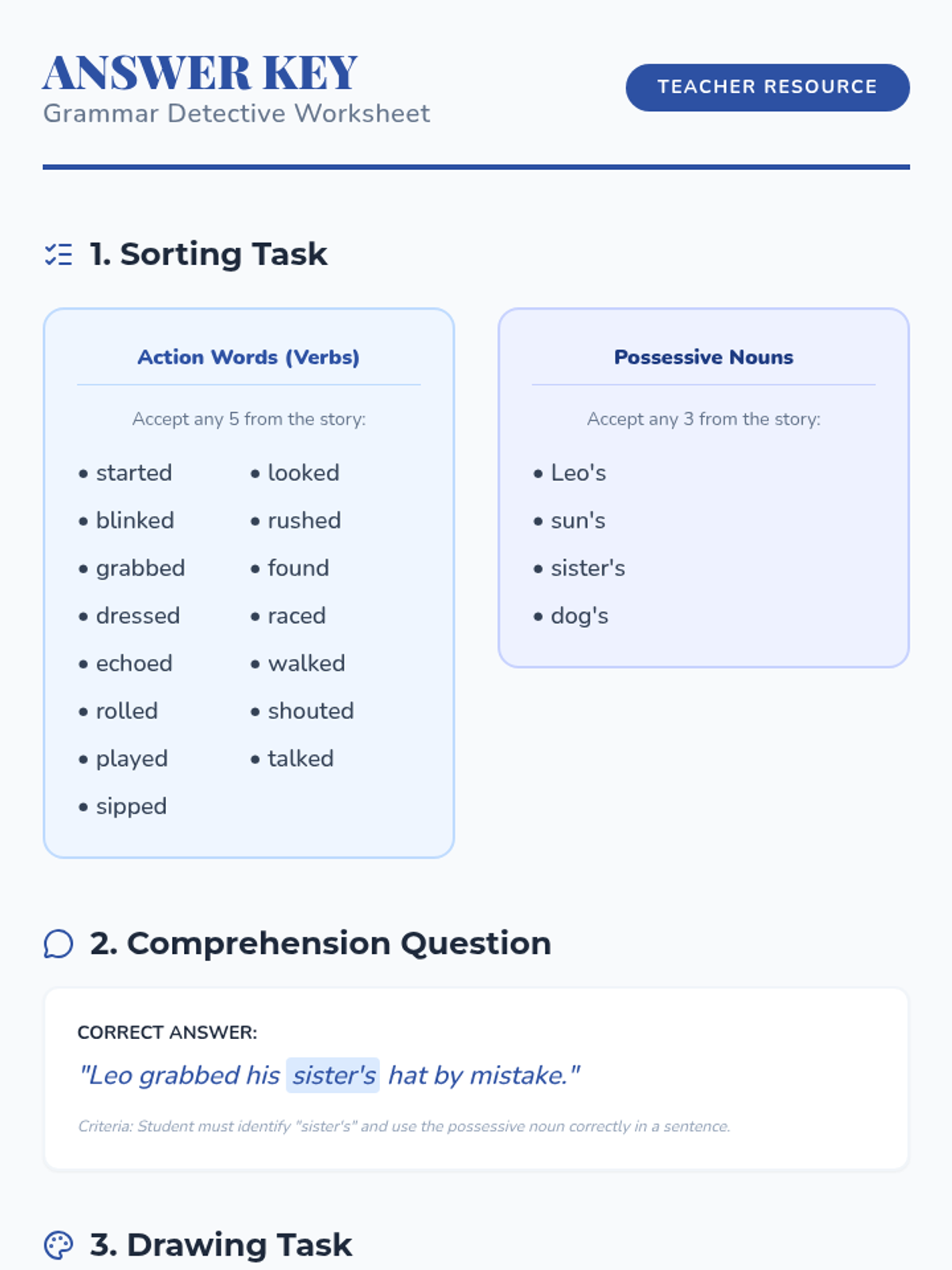Screen dimensions: 952x1270
Task: Click the highlighted word sister's in answer
Action: (x=333, y=1076)
